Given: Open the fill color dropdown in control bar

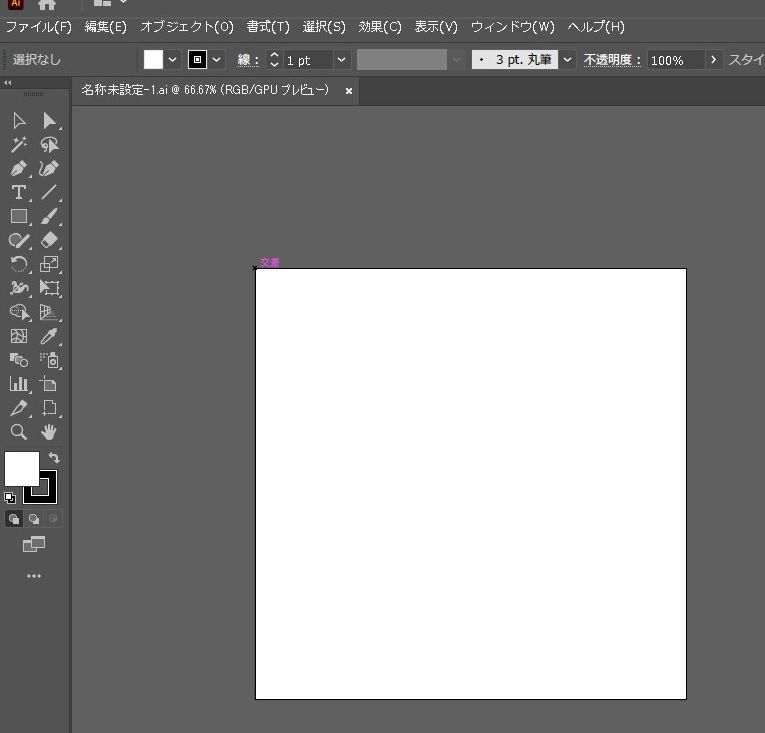Looking at the screenshot, I should click(173, 60).
